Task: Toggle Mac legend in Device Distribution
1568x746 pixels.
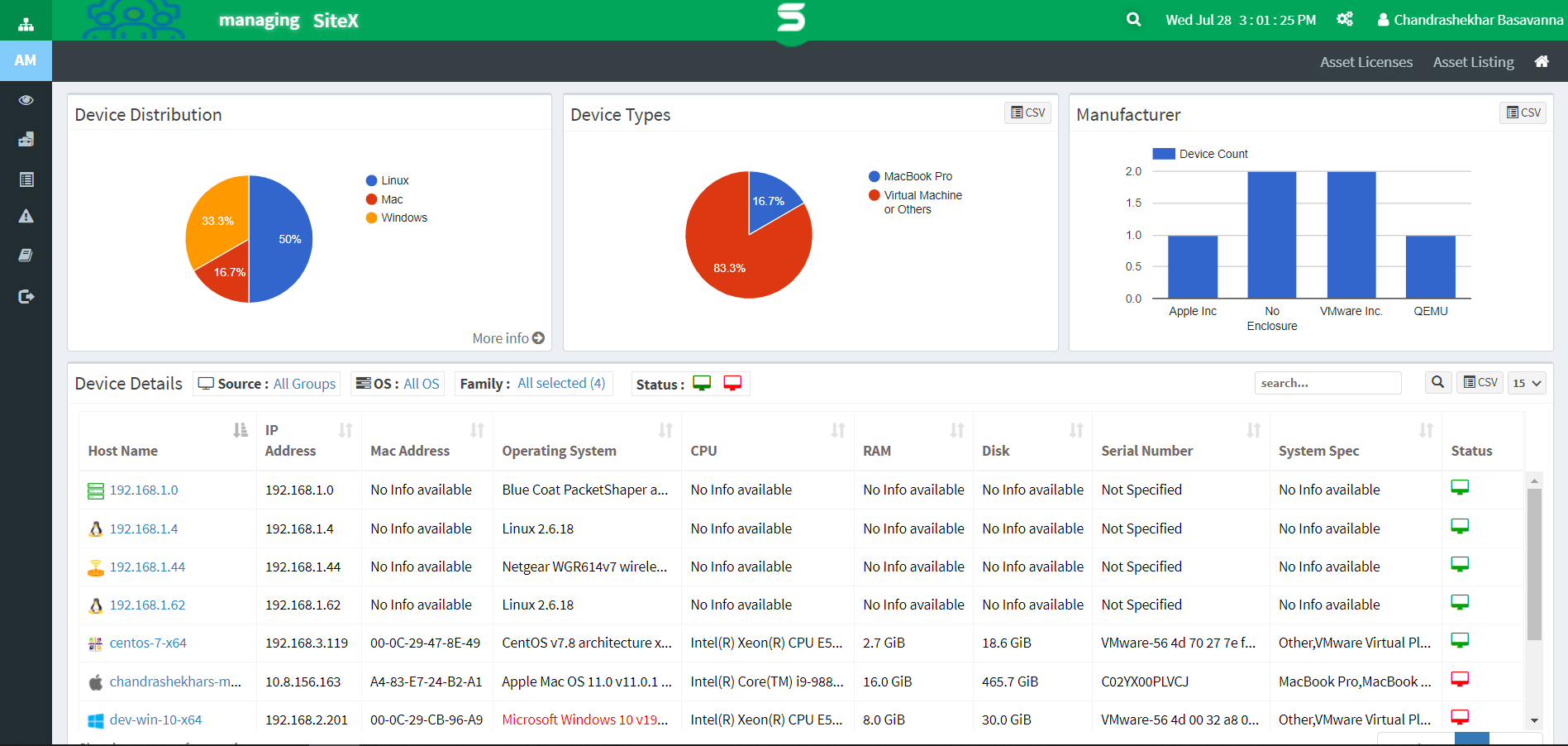Action: (384, 199)
